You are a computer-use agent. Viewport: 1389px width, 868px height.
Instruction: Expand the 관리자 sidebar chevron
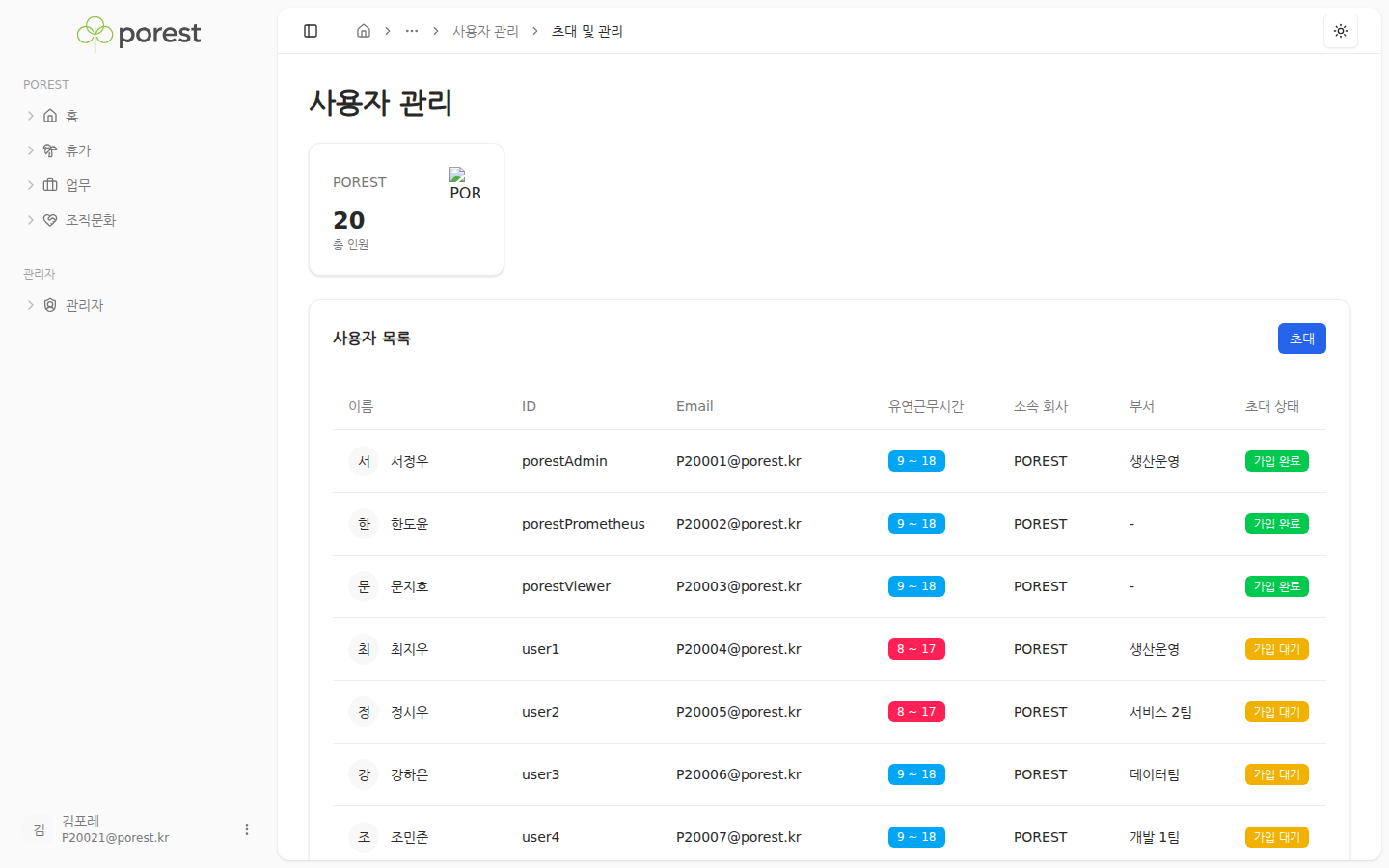(31, 305)
